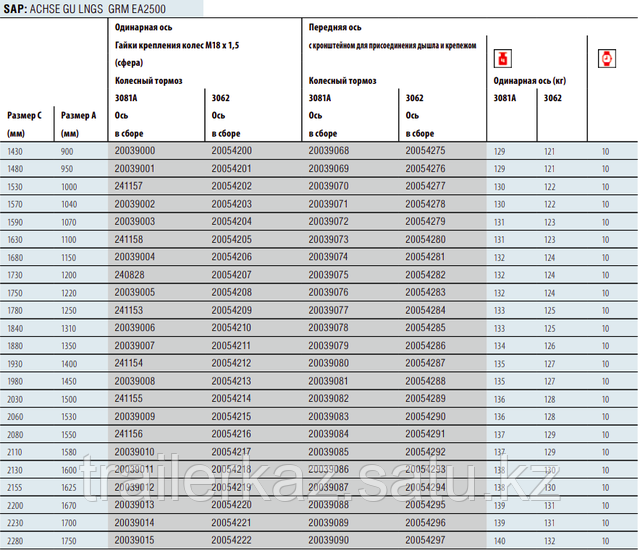
Task: Click weight value 126 in 1880 row
Action: click(x=550, y=346)
